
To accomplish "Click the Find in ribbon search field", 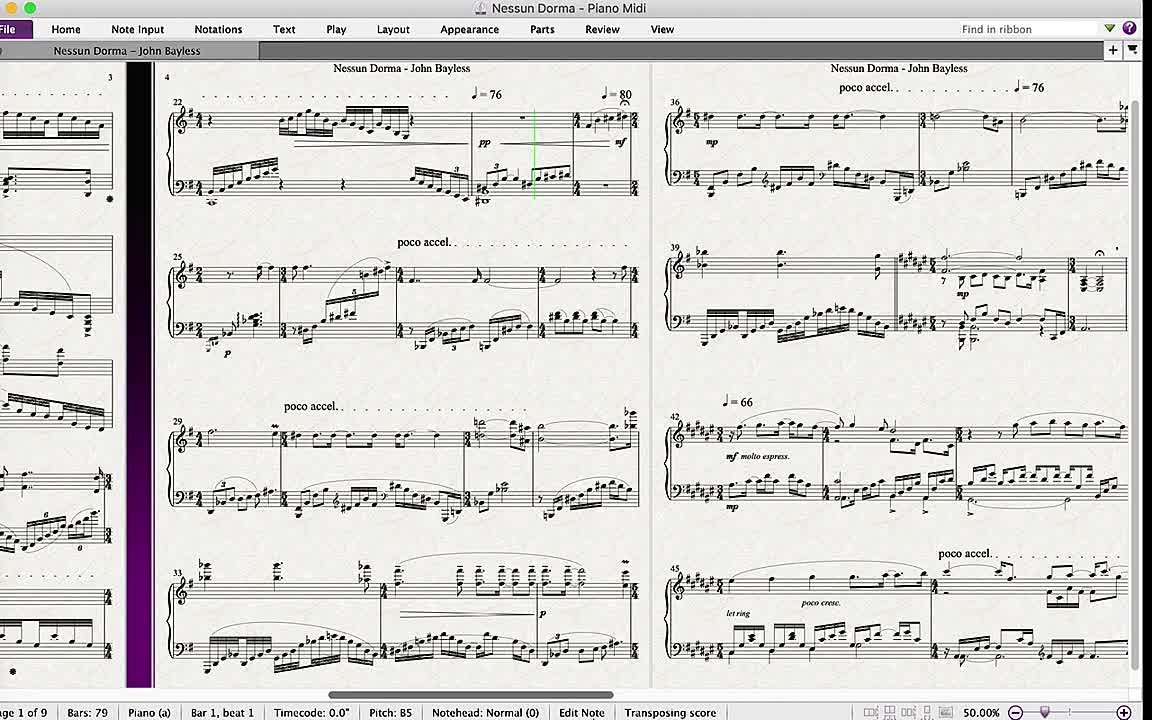I will (1025, 29).
